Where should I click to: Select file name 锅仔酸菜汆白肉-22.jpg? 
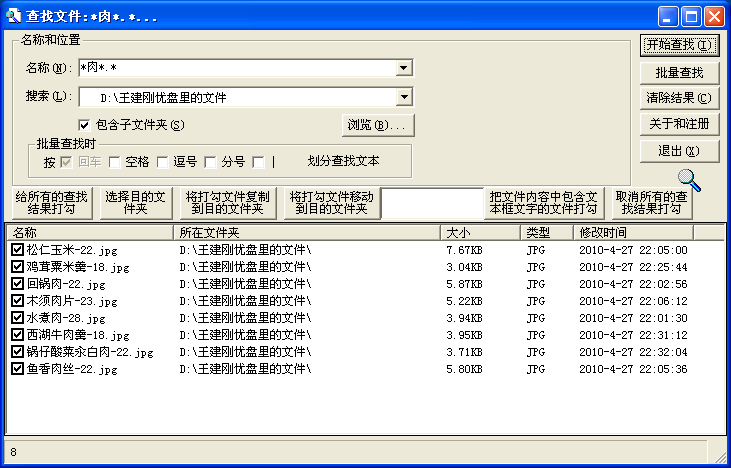coord(90,352)
